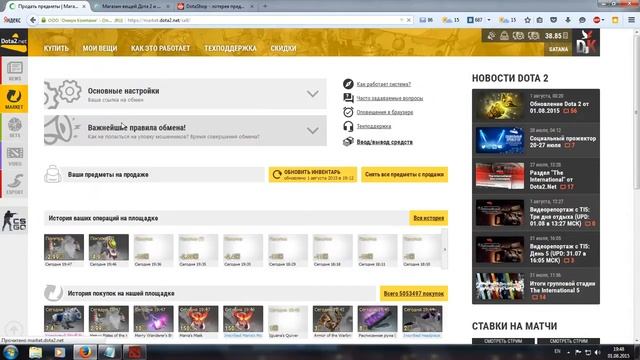Viewport: 640px width, 360px height.
Task: Expand 'Важнейшие правила обмена!' chevron
Action: tap(313, 131)
